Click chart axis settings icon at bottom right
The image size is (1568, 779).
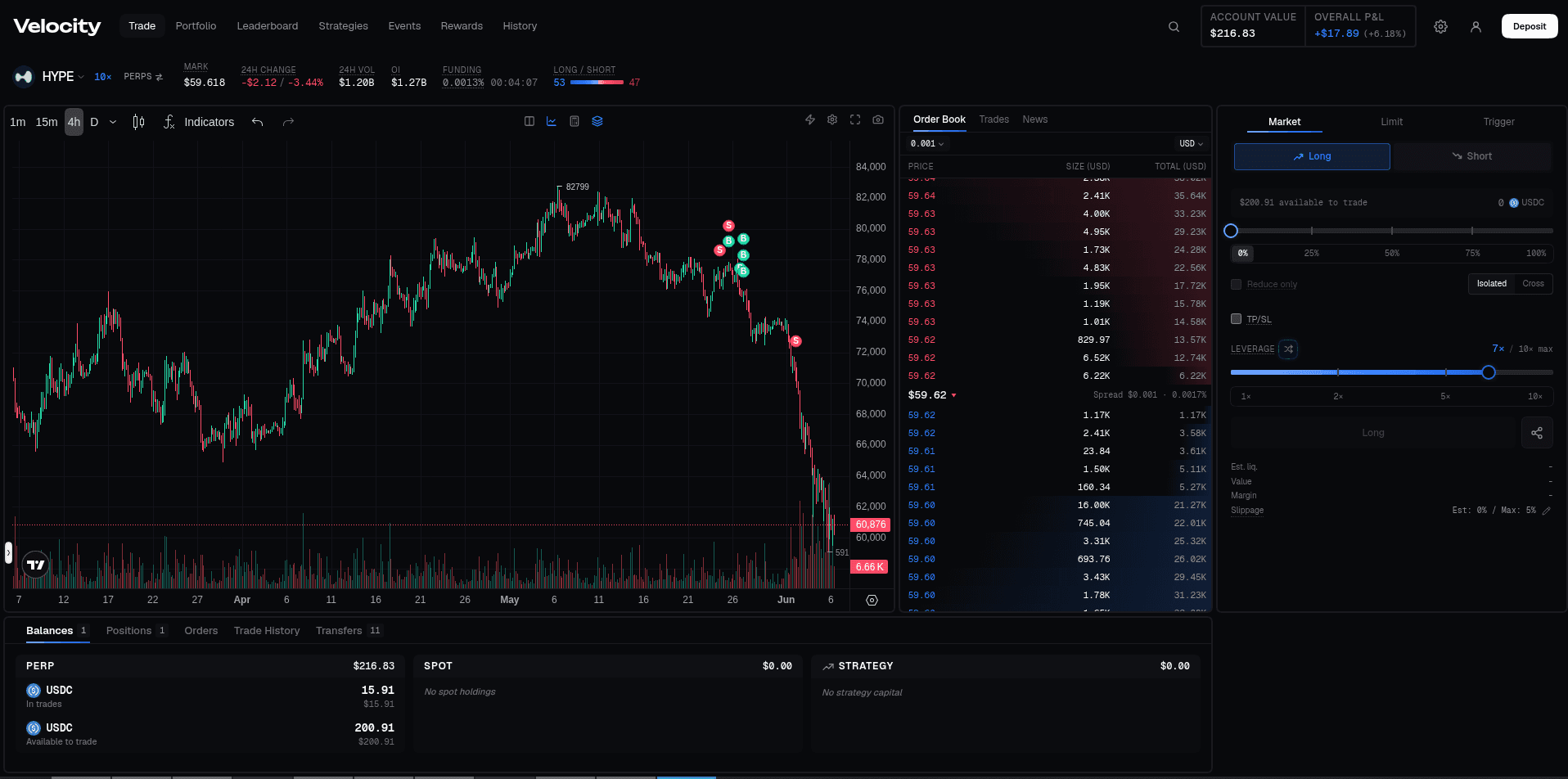point(872,600)
